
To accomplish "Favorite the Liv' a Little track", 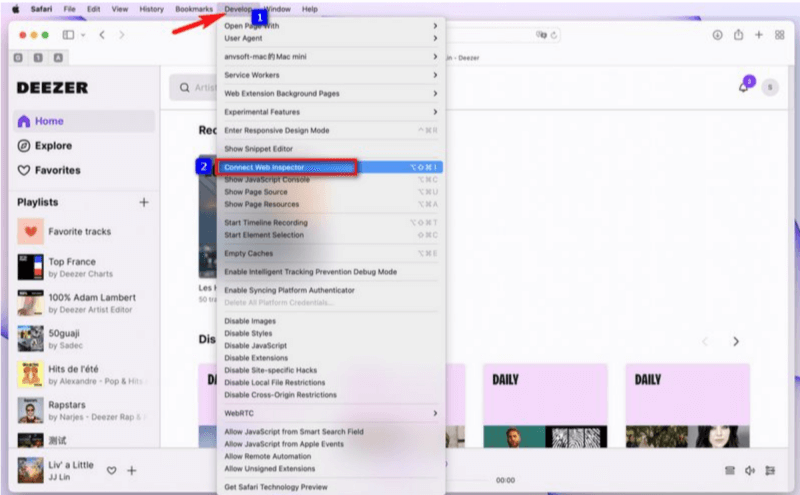I will (x=111, y=471).
